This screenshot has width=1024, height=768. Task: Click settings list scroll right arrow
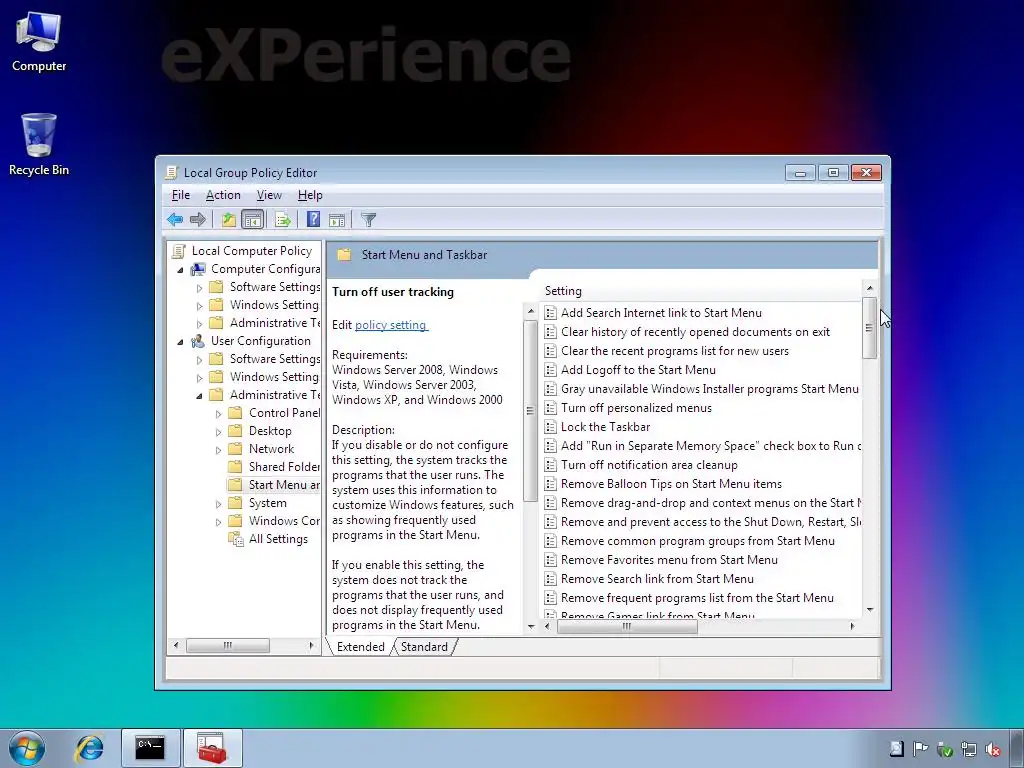click(x=852, y=626)
